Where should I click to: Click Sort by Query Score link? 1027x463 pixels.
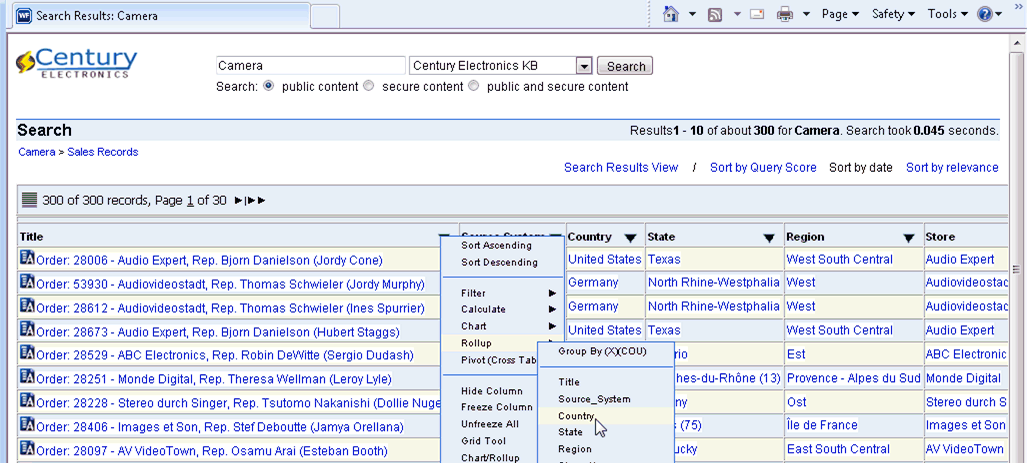763,168
